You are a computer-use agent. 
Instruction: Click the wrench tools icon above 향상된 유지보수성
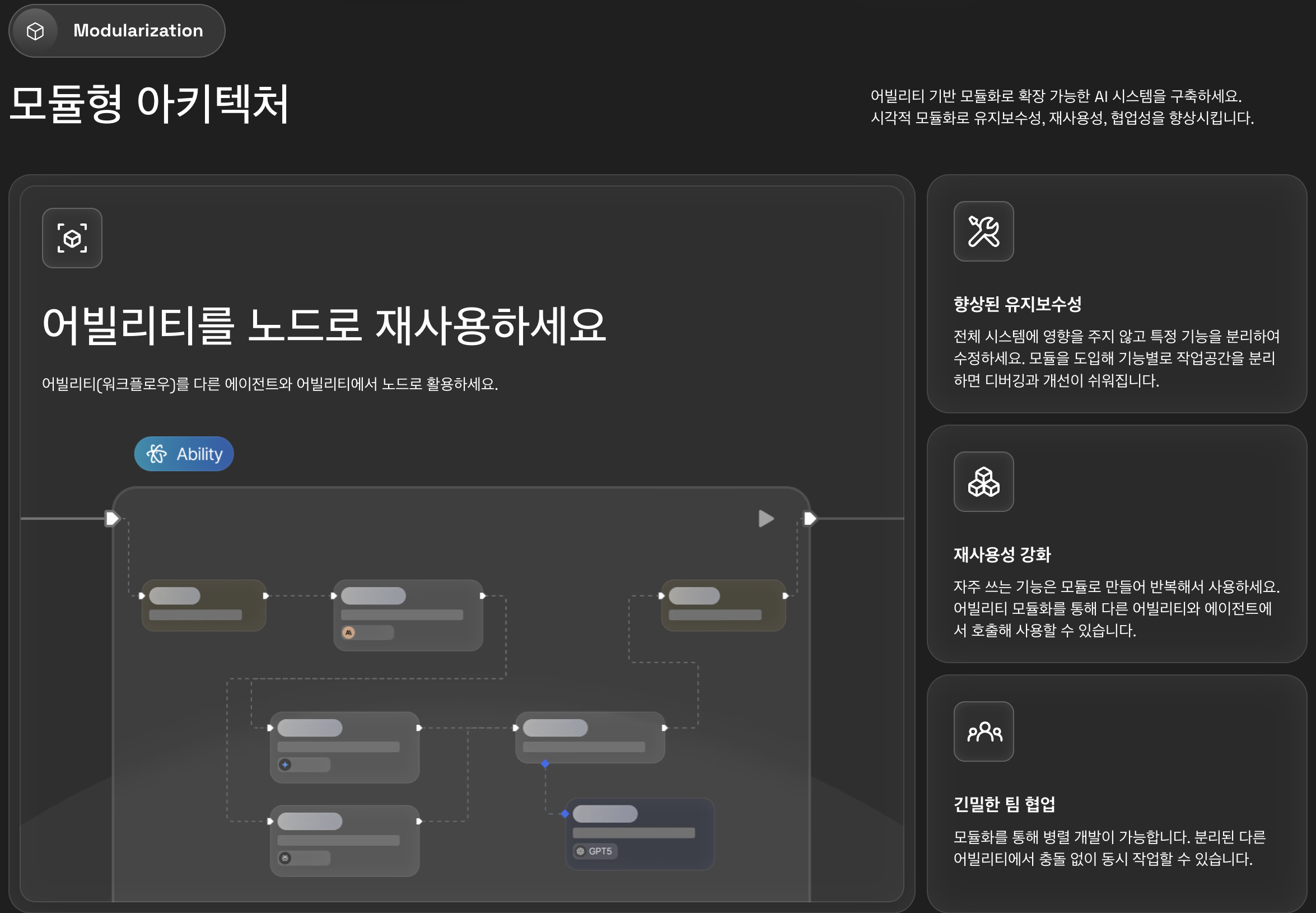(983, 231)
